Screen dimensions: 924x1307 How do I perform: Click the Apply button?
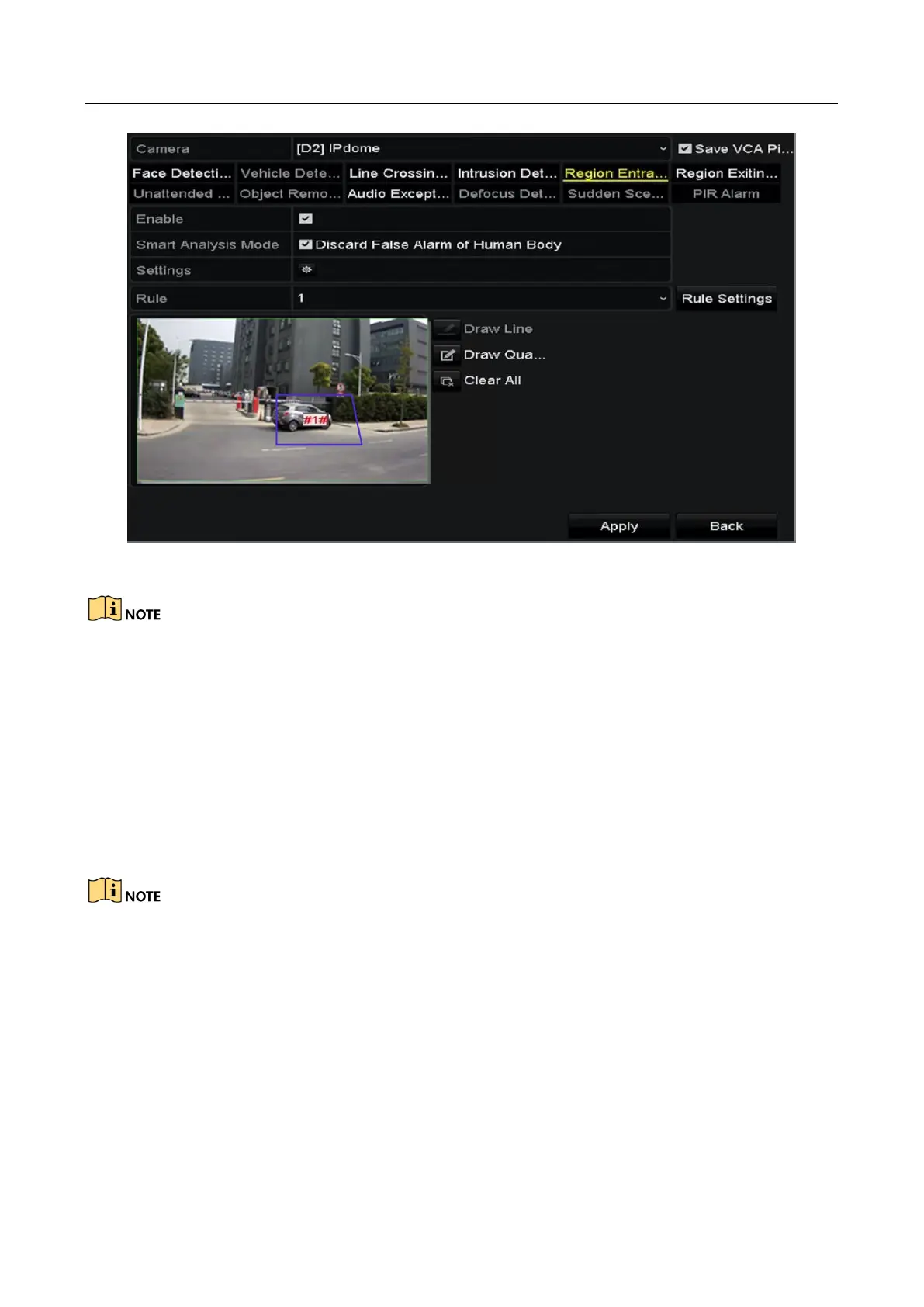(x=618, y=525)
